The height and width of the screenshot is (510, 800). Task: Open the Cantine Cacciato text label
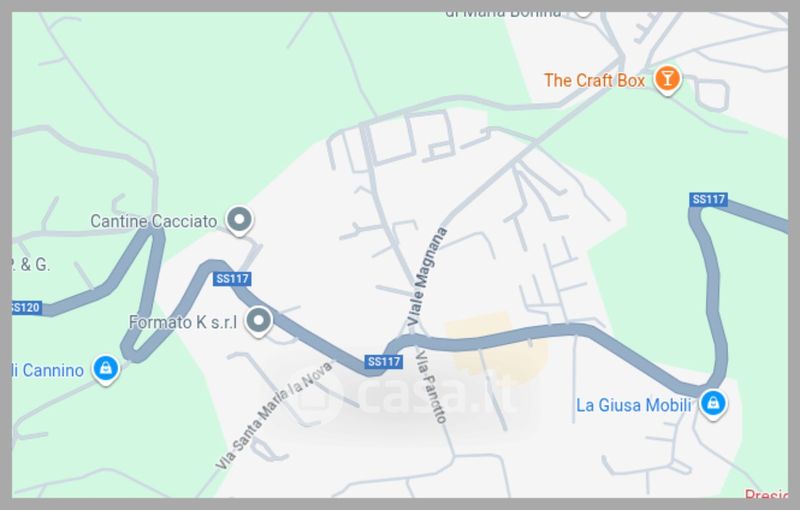[154, 221]
